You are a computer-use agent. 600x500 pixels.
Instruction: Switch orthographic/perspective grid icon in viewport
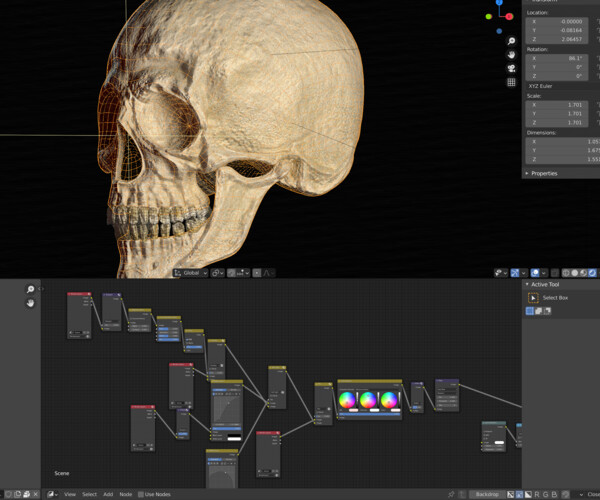[x=511, y=82]
